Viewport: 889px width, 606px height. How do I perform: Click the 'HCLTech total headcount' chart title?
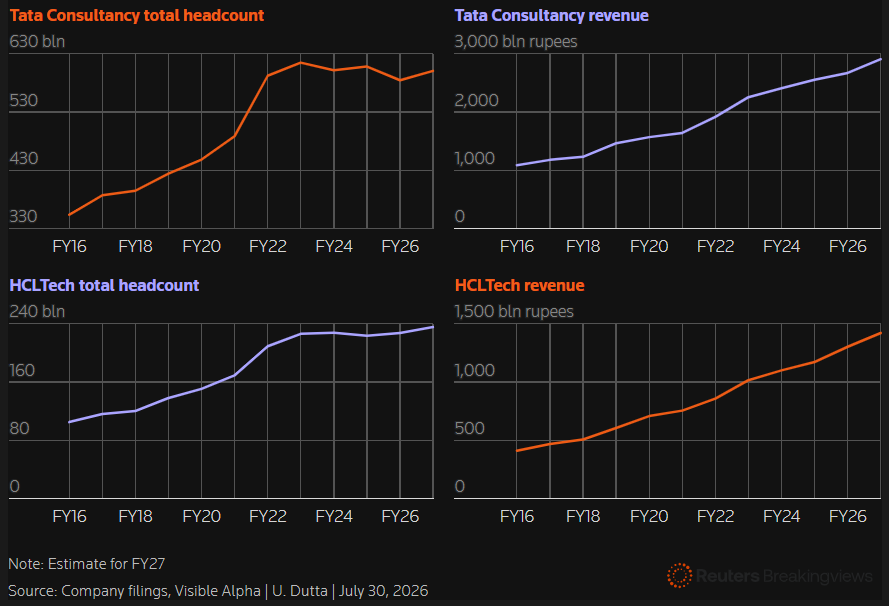[x=104, y=285]
